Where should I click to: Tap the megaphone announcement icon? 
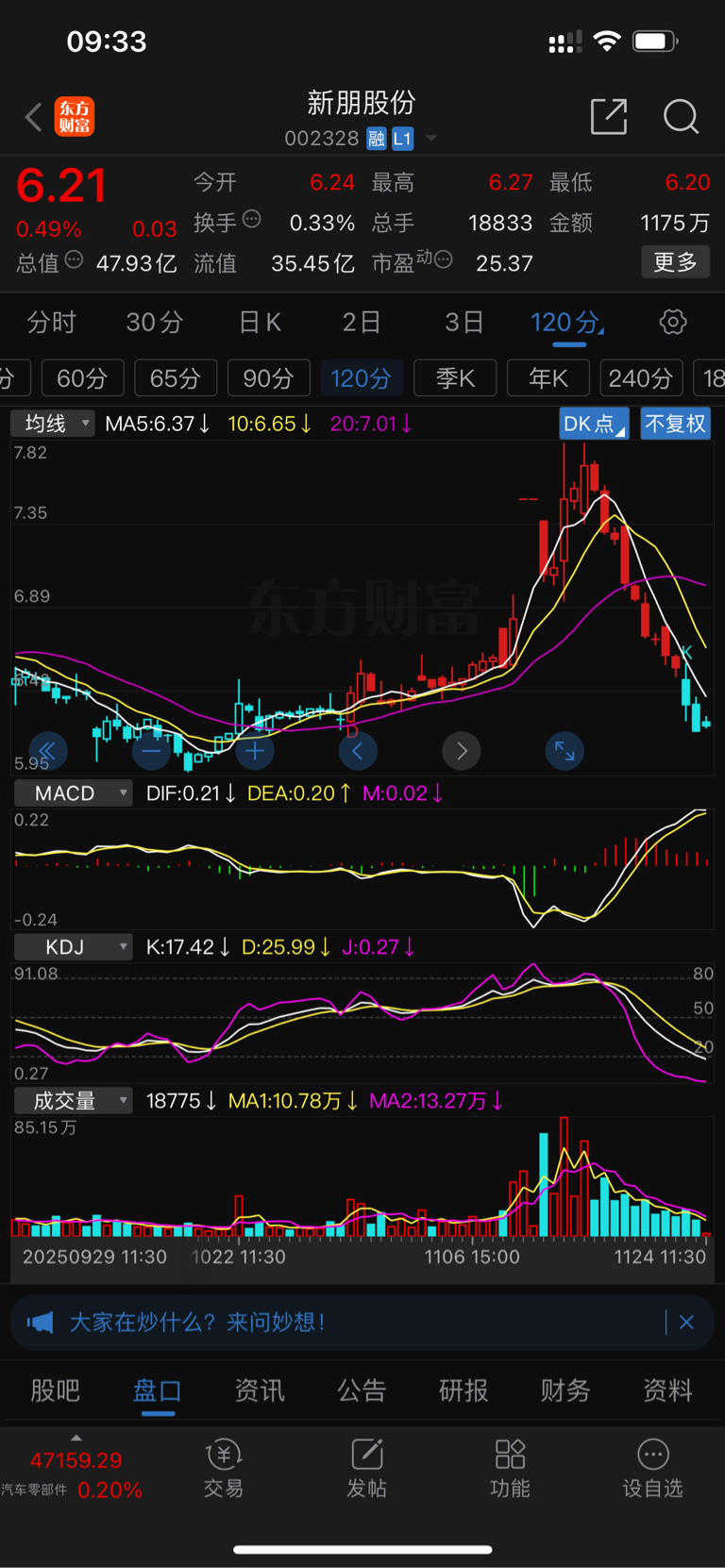tap(40, 1323)
